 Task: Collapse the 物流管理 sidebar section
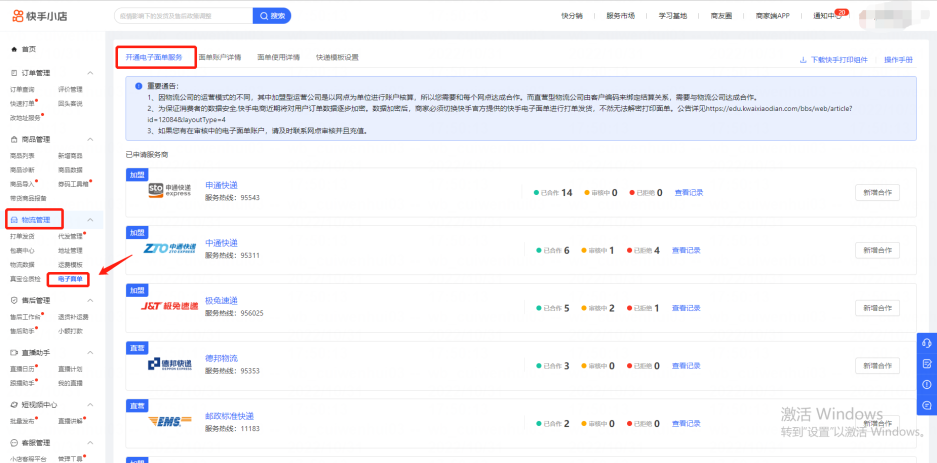tap(92, 219)
